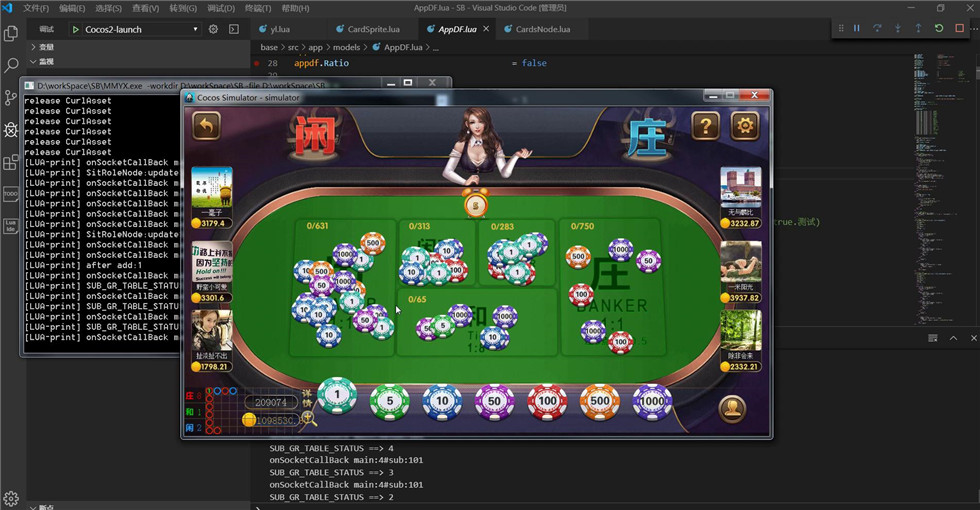The width and height of the screenshot is (980, 510).
Task: Collapse the 监视 watch section
Action: tap(46, 61)
